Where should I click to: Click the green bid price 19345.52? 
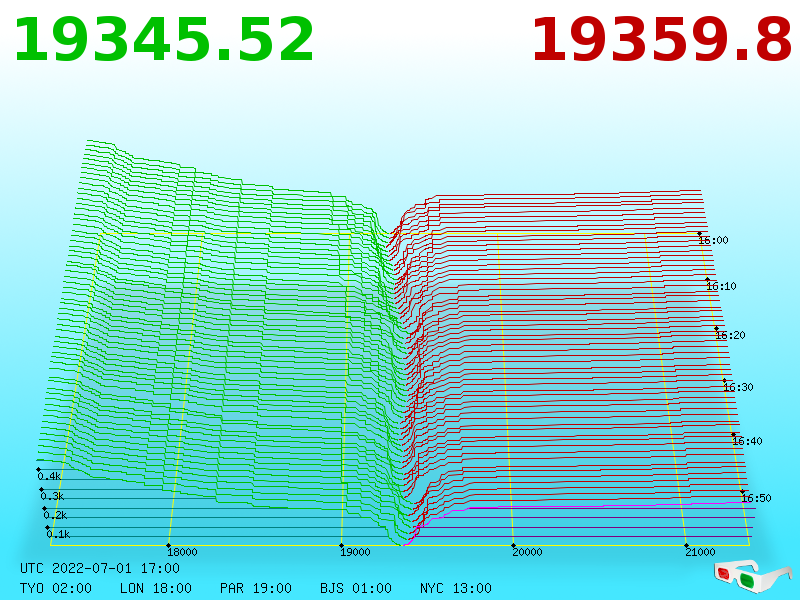pyautogui.click(x=164, y=40)
